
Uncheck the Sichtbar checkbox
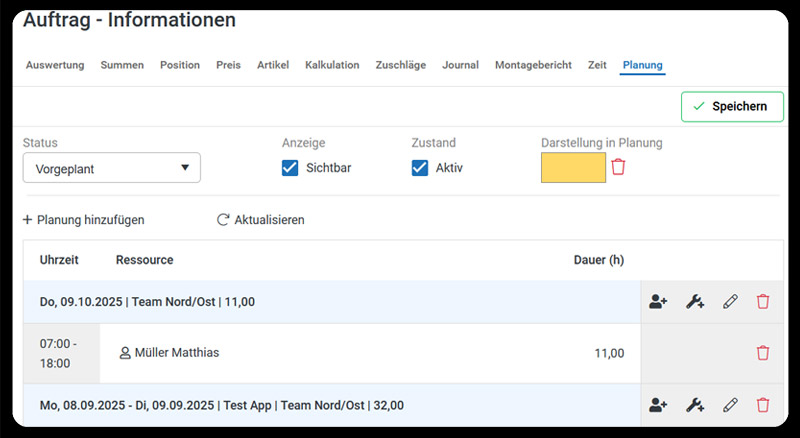click(291, 168)
